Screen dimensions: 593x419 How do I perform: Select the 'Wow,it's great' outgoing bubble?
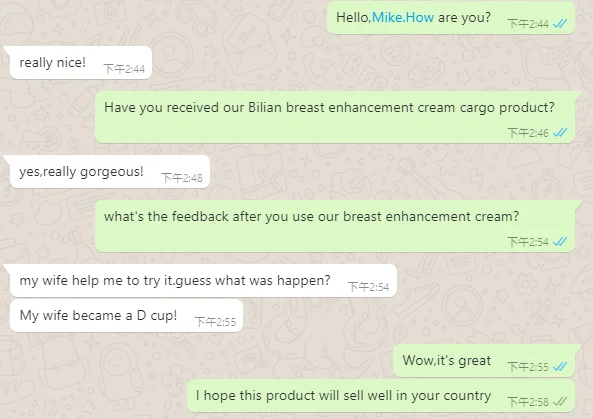coord(484,360)
